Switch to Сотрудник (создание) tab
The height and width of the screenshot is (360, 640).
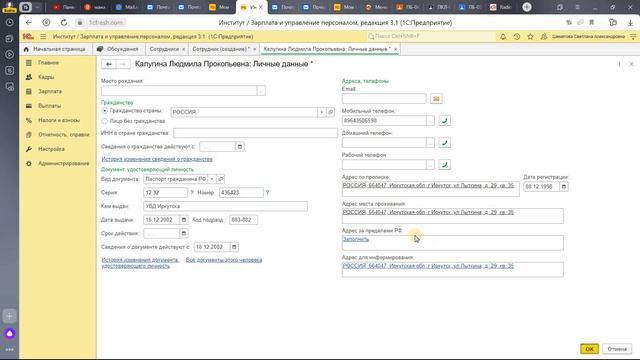tap(221, 49)
